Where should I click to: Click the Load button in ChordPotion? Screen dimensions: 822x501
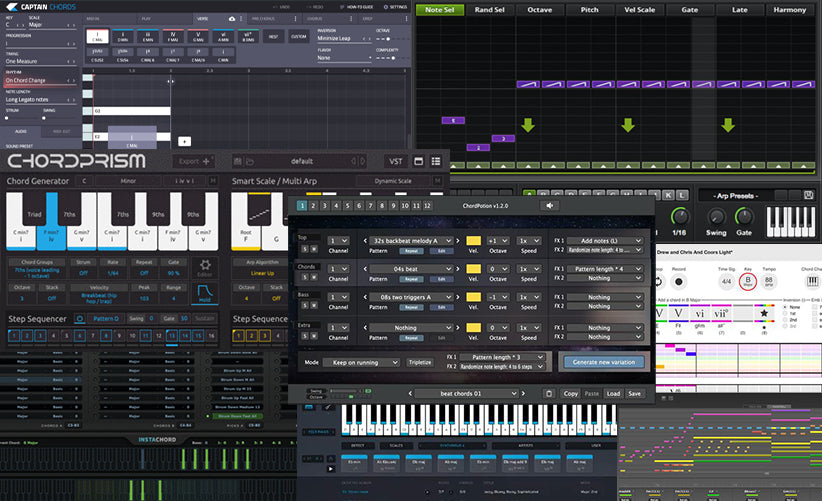613,394
